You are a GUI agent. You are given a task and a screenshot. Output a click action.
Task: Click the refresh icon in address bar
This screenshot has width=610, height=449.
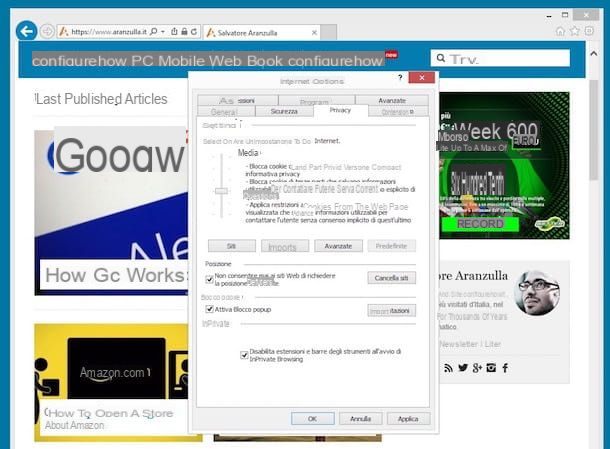pos(194,32)
